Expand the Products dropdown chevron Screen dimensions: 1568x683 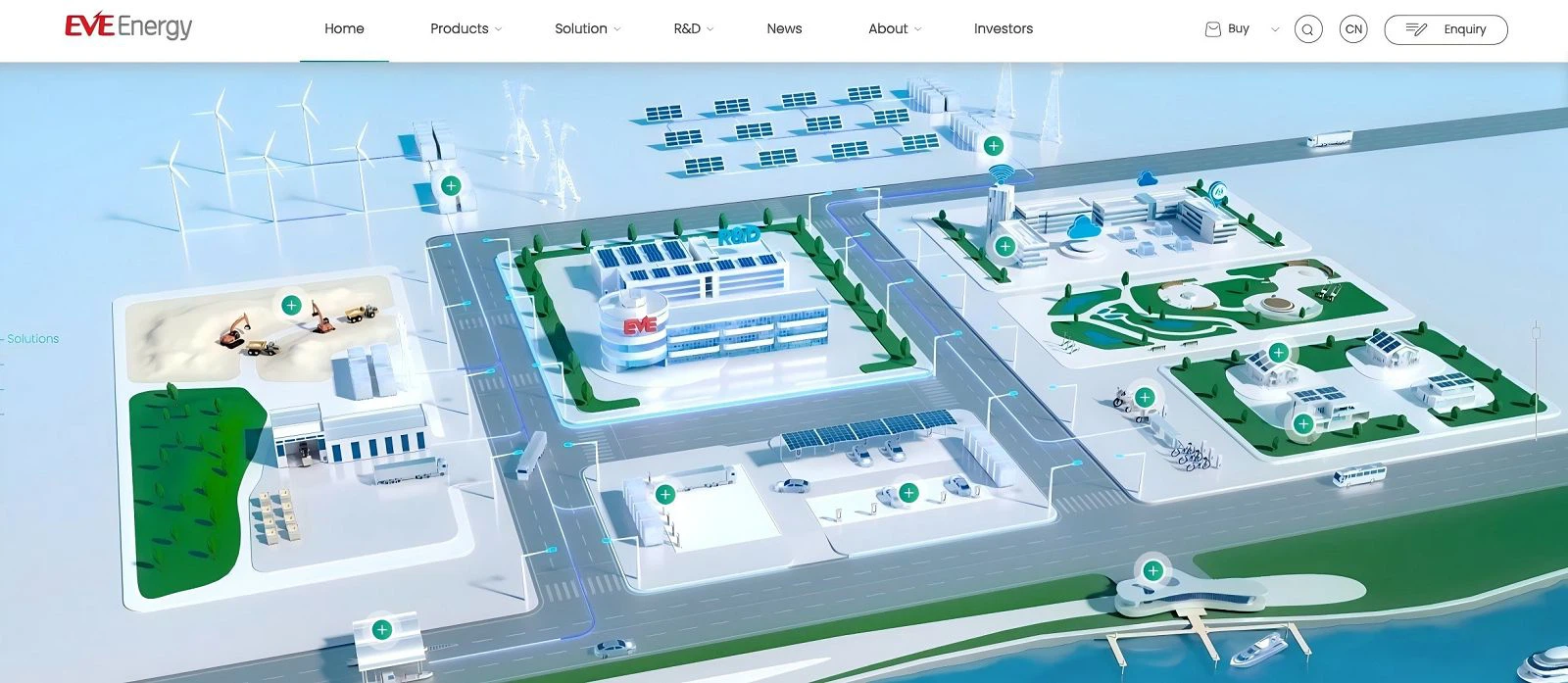(x=498, y=29)
